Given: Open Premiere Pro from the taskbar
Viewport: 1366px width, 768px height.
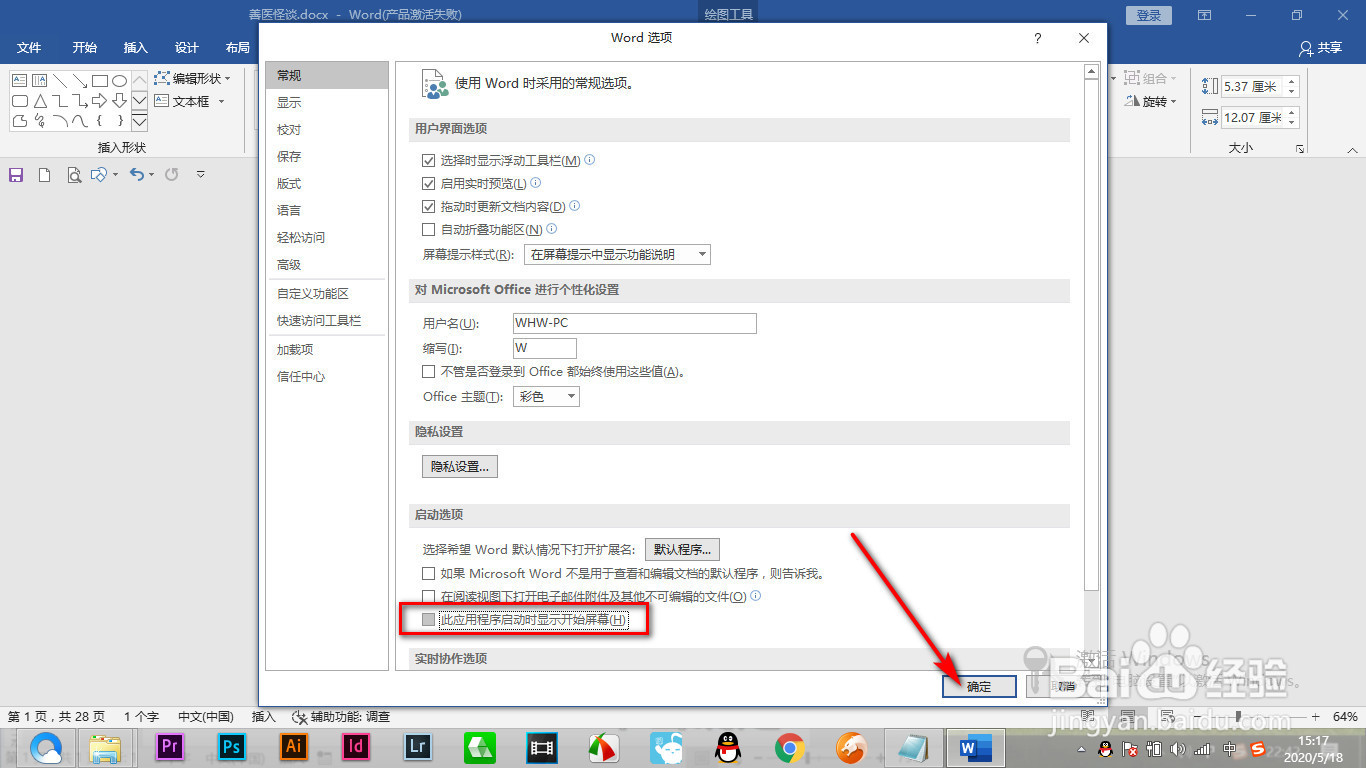Looking at the screenshot, I should coord(169,746).
